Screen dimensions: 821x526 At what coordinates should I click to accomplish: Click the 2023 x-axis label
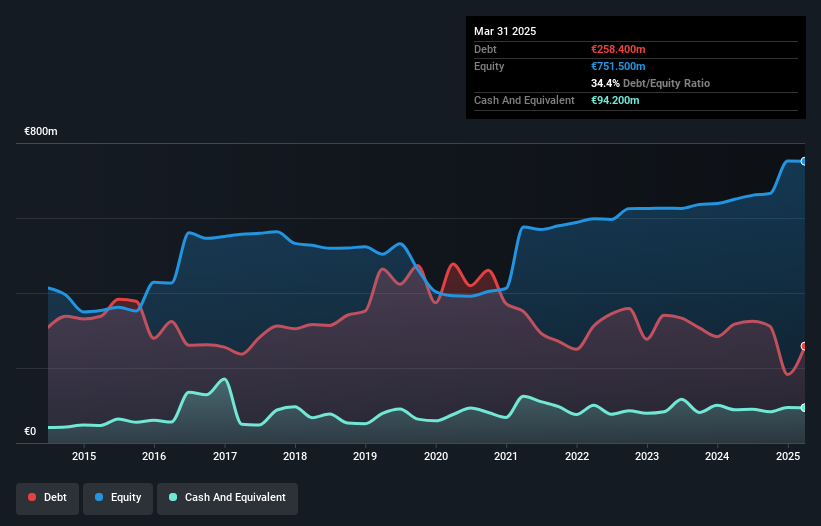(647, 456)
